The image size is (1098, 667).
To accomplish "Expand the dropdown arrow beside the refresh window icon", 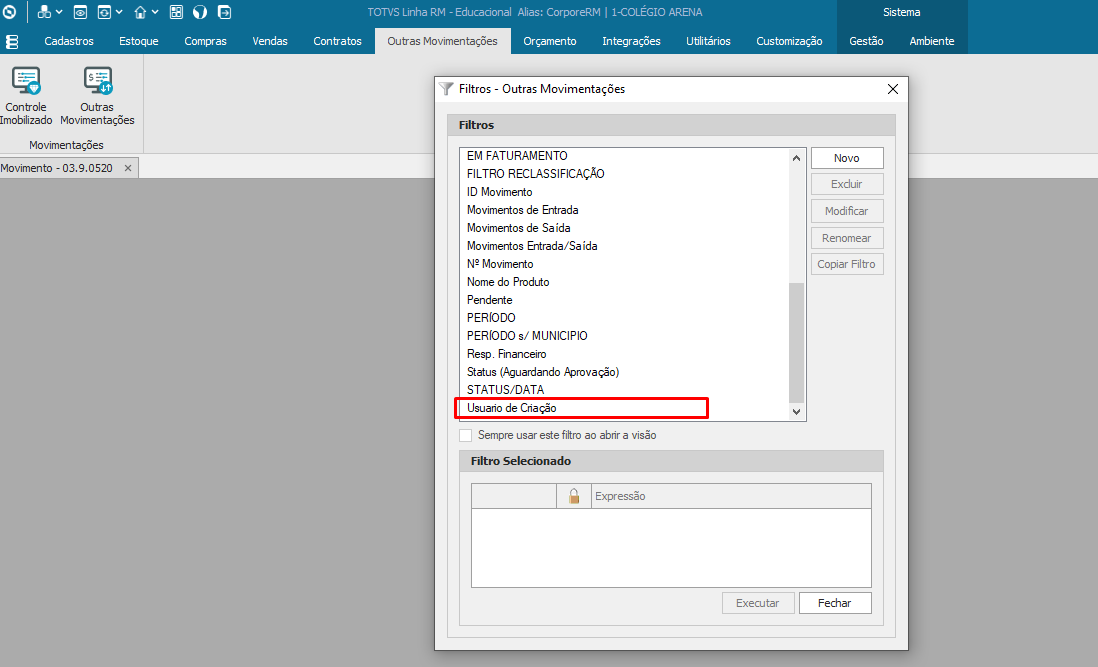I will pos(119,12).
